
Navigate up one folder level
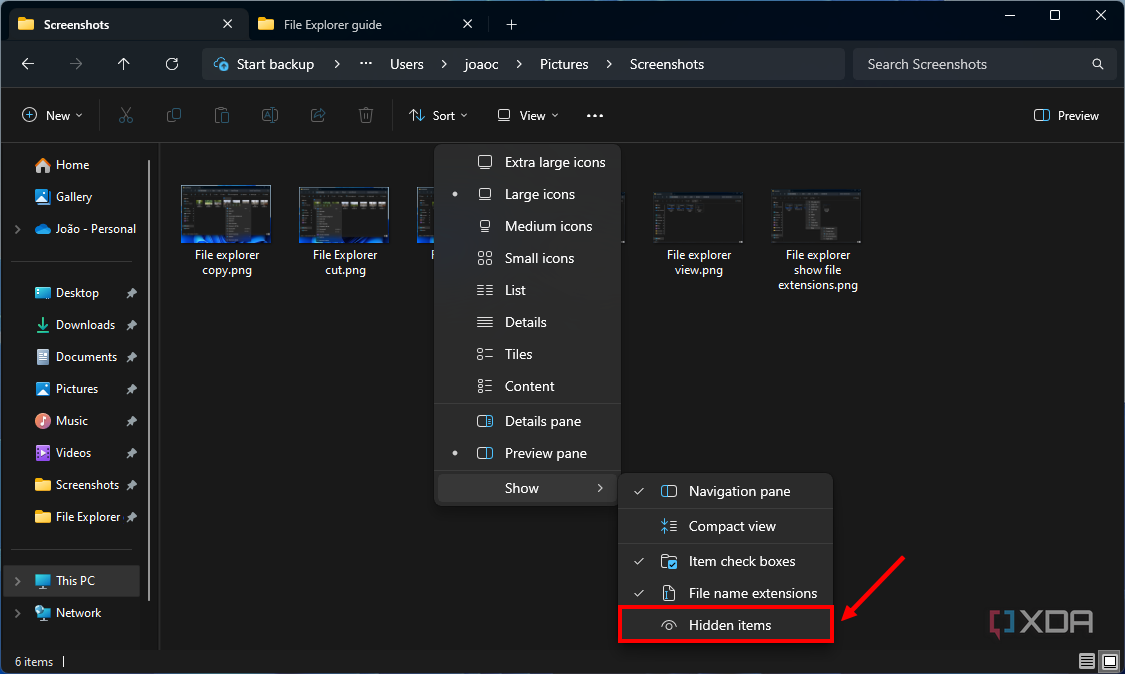[123, 64]
